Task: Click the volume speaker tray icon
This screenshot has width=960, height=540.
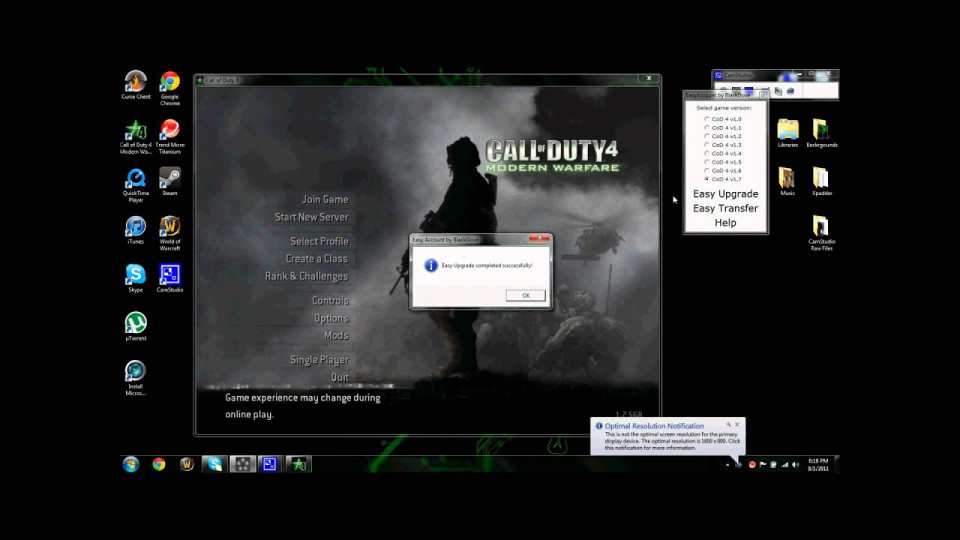Action: [x=795, y=465]
